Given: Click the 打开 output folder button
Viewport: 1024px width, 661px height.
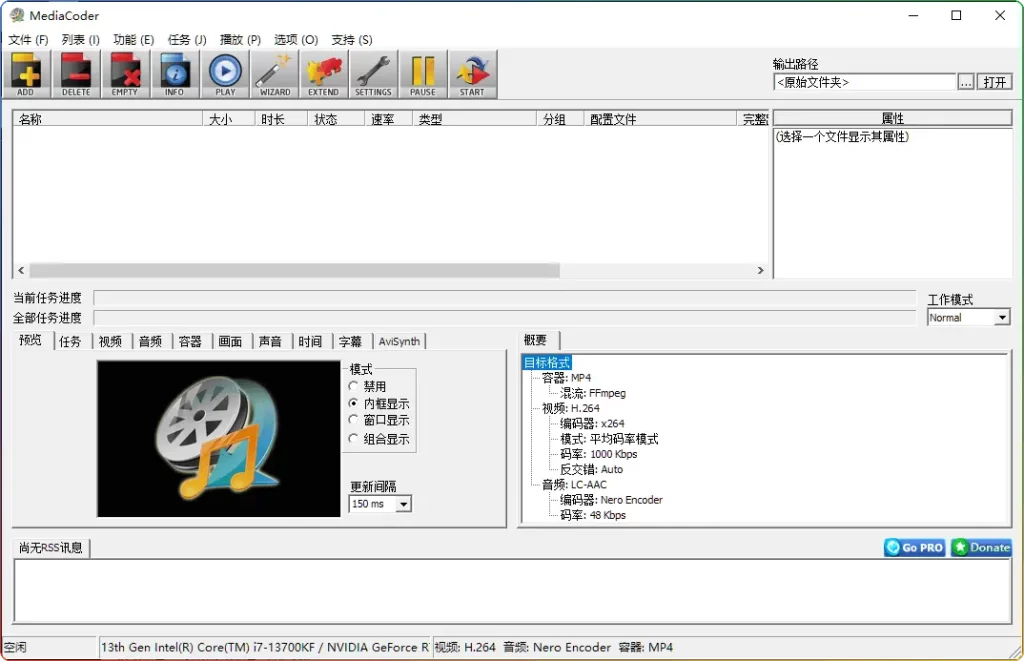Looking at the screenshot, I should pyautogui.click(x=995, y=82).
